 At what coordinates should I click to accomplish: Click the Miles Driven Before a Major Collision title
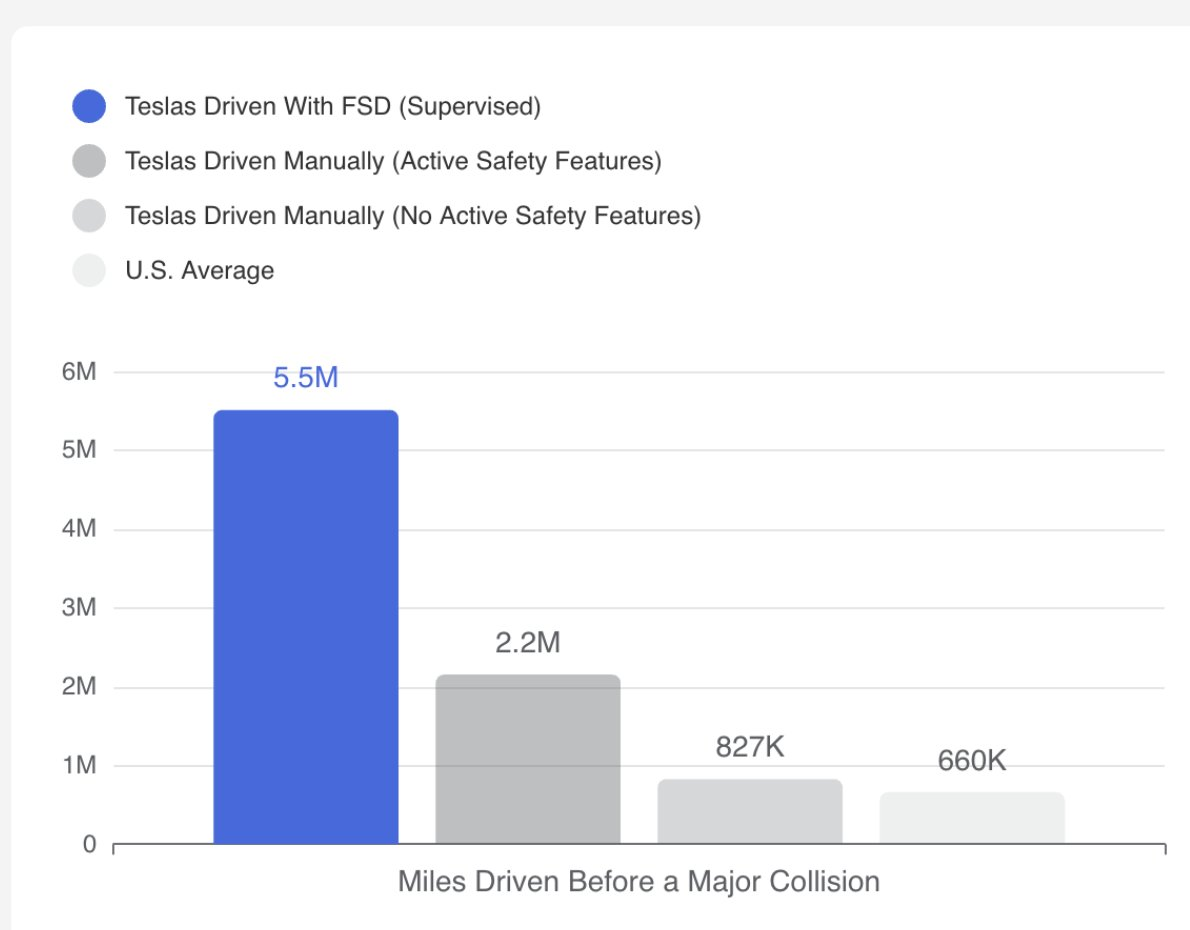[639, 882]
